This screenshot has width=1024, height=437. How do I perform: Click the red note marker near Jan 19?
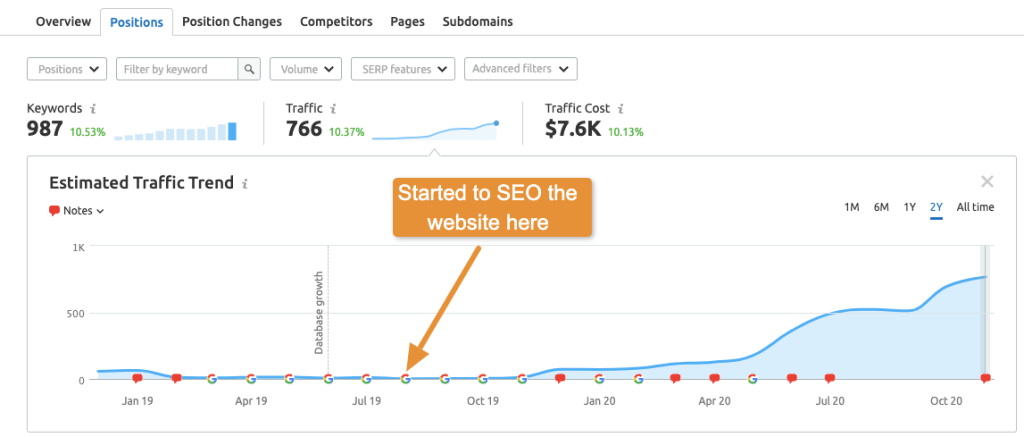[137, 378]
